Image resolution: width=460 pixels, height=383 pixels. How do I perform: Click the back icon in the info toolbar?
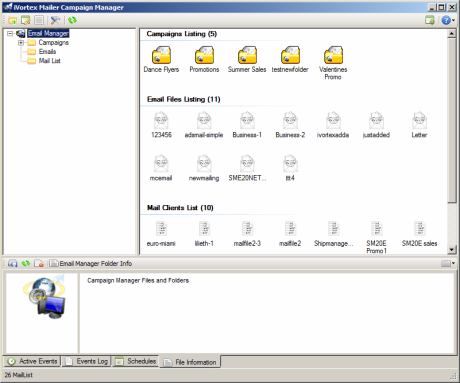(x=13, y=264)
